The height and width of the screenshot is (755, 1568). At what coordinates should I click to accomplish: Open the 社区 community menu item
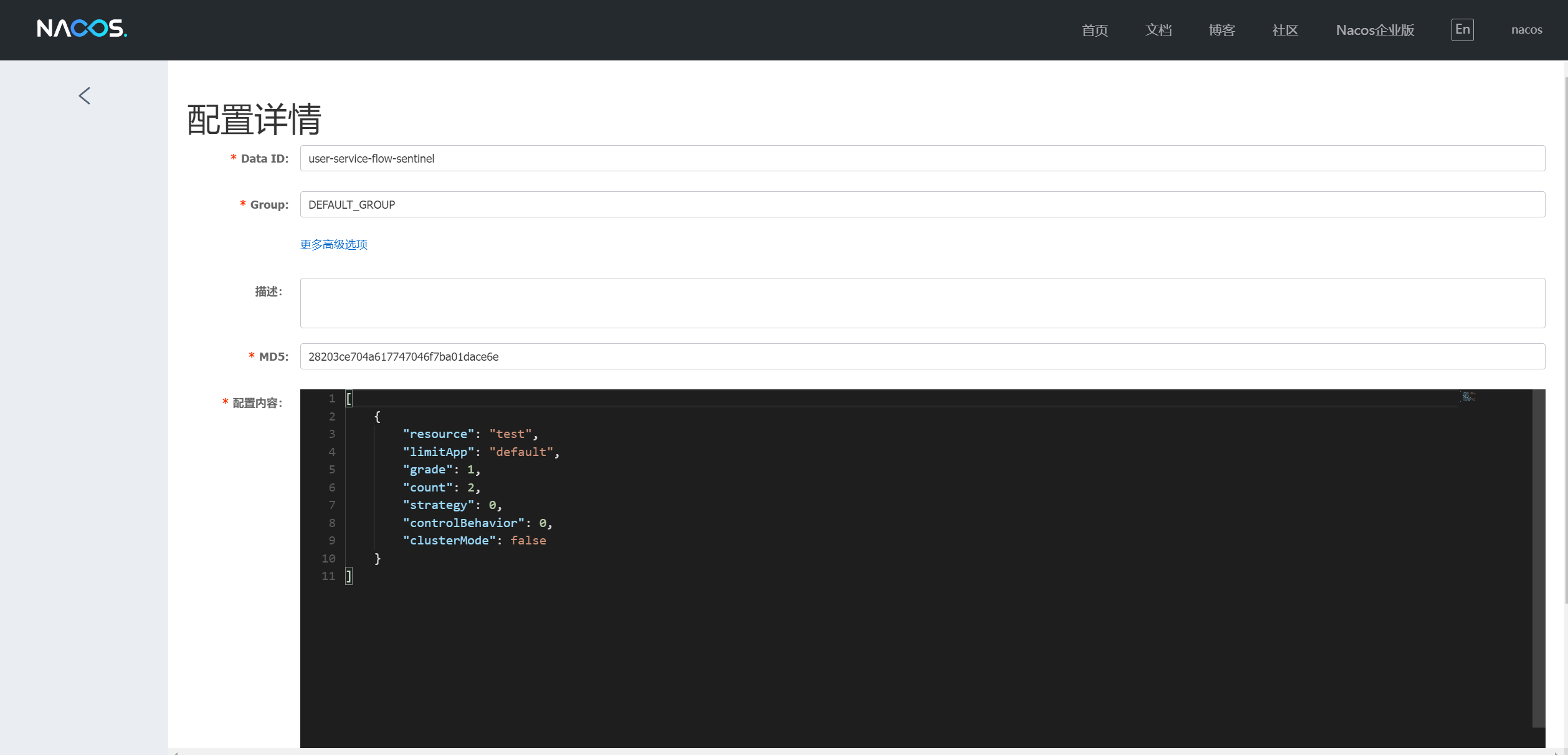(x=1285, y=30)
